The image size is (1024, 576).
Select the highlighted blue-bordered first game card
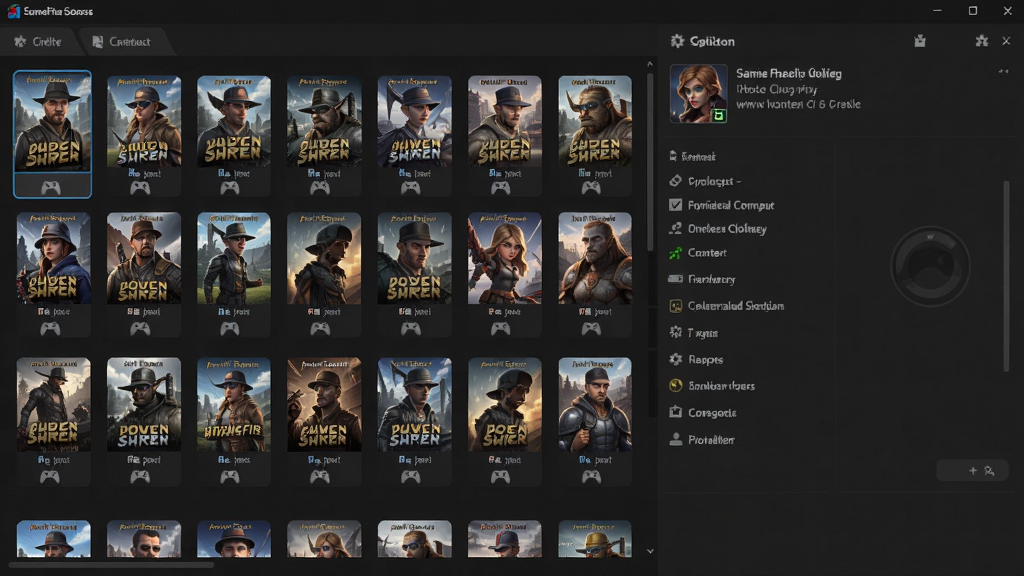52,134
